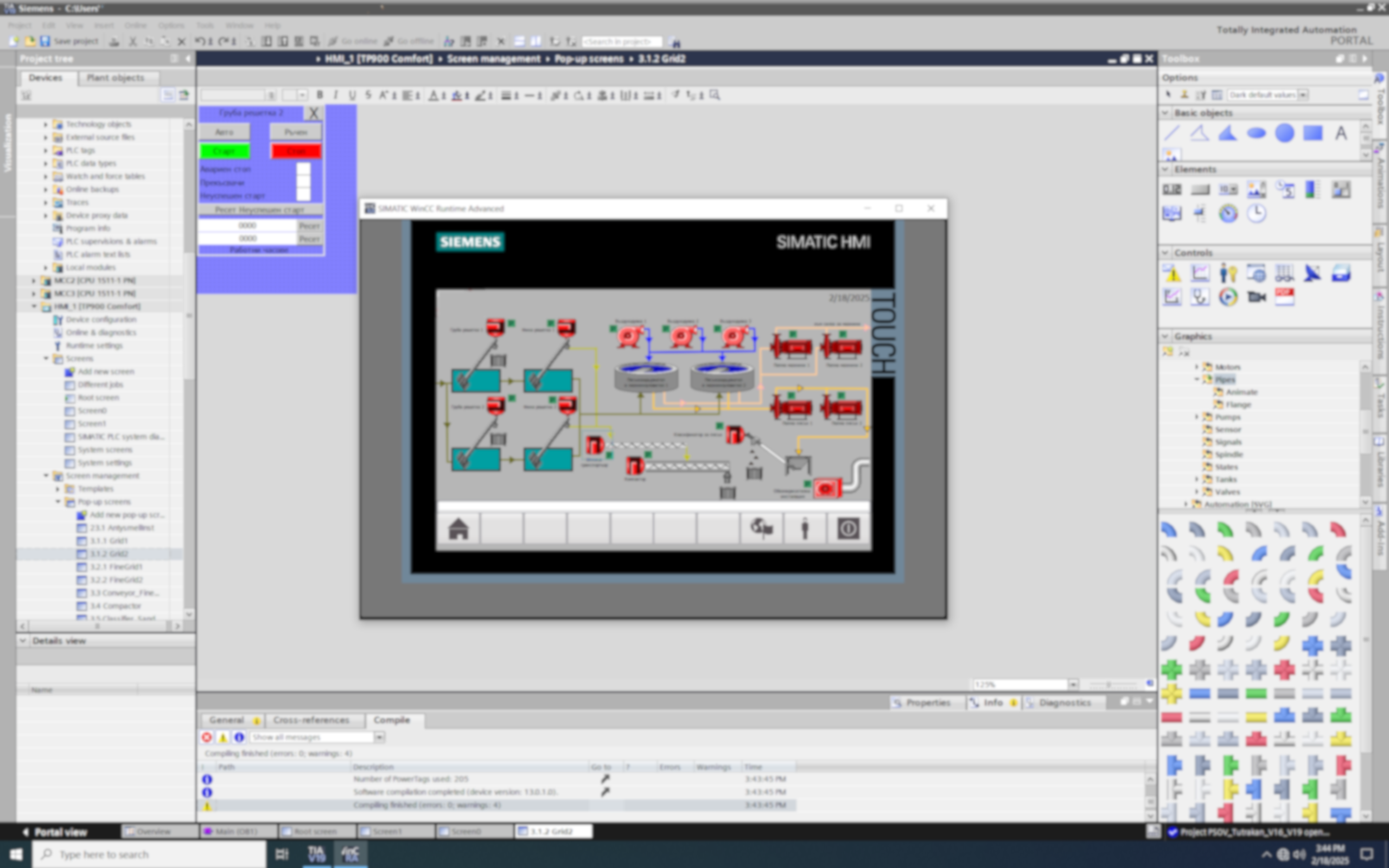Click the X close button of popup screen

pos(314,113)
